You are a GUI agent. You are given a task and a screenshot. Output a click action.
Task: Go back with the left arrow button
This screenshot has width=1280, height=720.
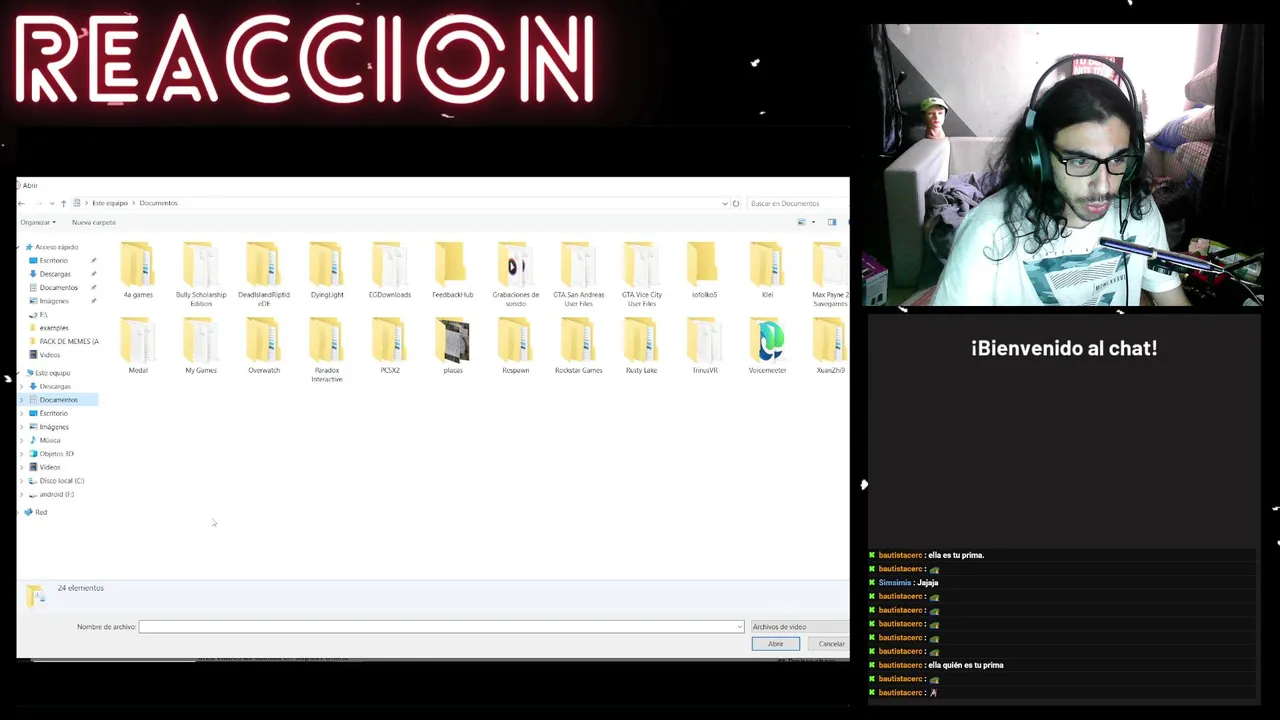[22, 203]
